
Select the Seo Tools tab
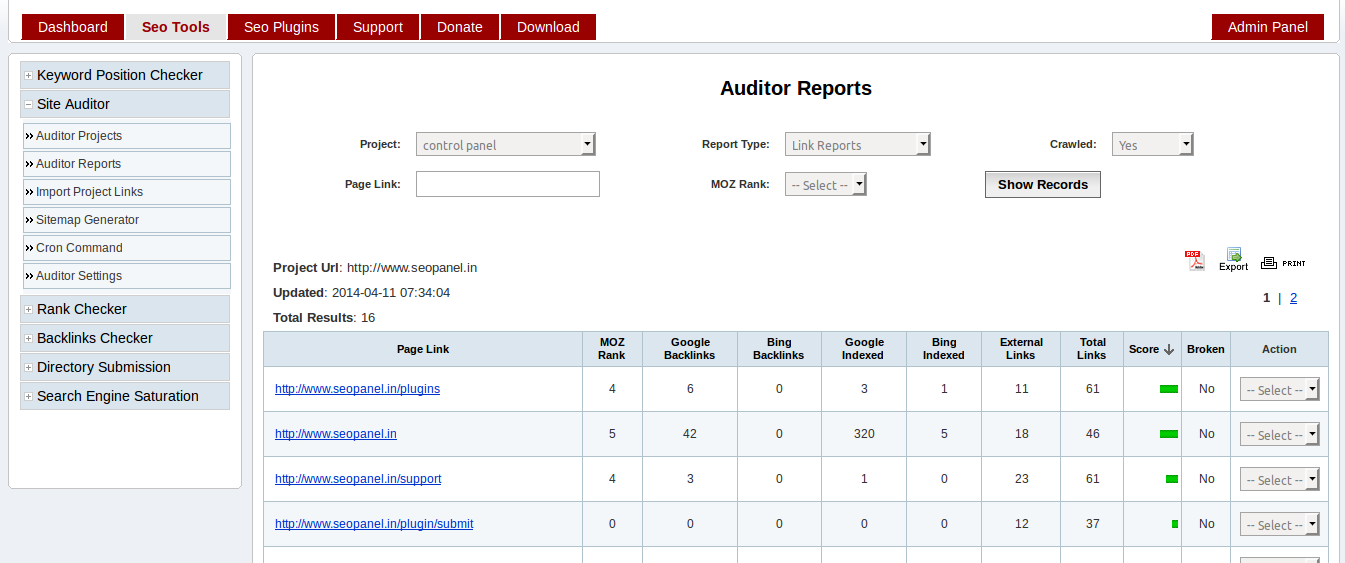176,27
